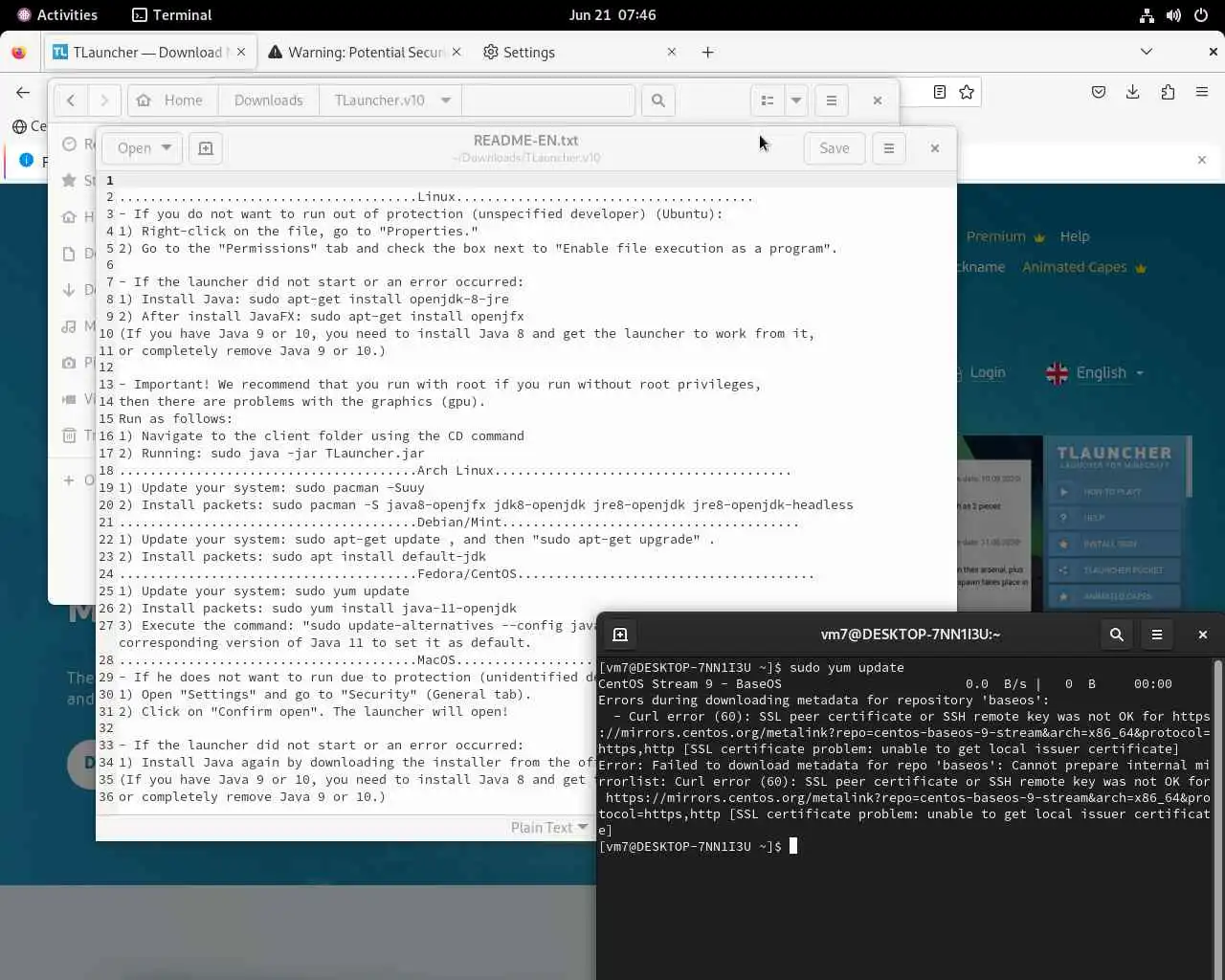Close the Settings browser tab

point(672,52)
